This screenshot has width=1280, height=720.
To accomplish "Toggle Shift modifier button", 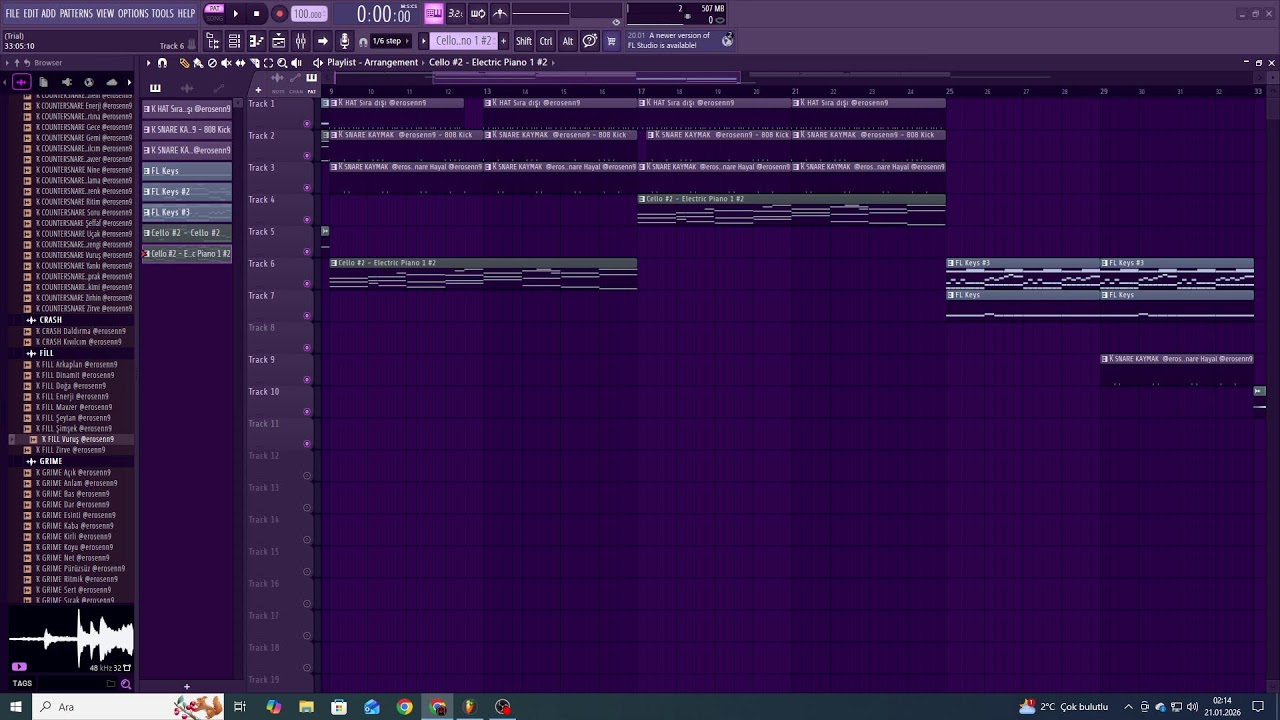I will click(x=523, y=41).
